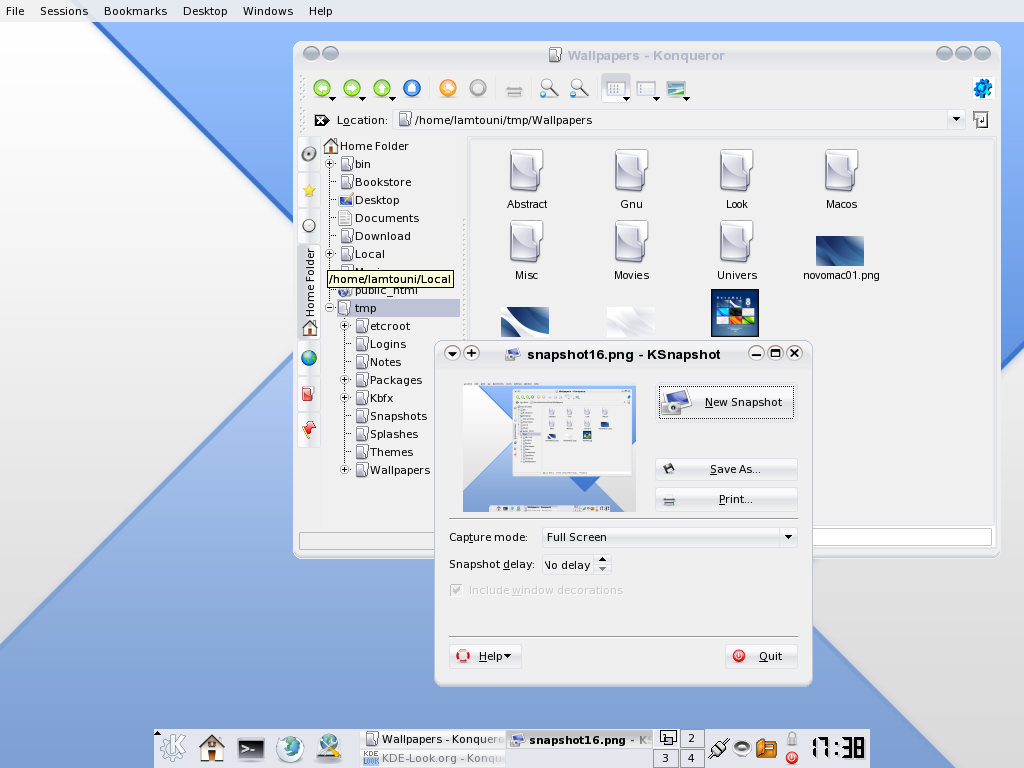Open the media player sidebar tab
The height and width of the screenshot is (768, 1024).
click(309, 154)
